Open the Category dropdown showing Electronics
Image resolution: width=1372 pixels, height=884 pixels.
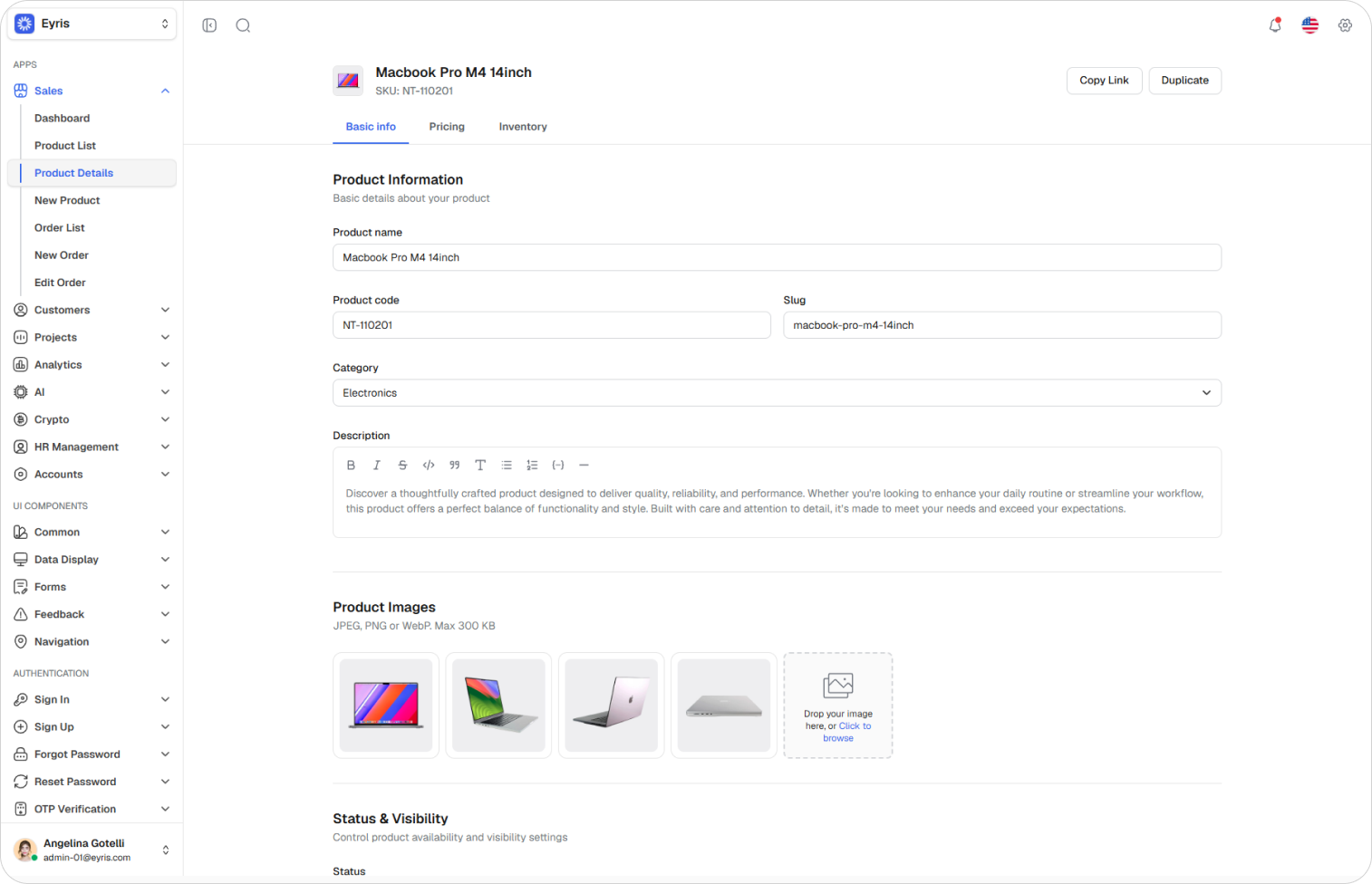777,393
